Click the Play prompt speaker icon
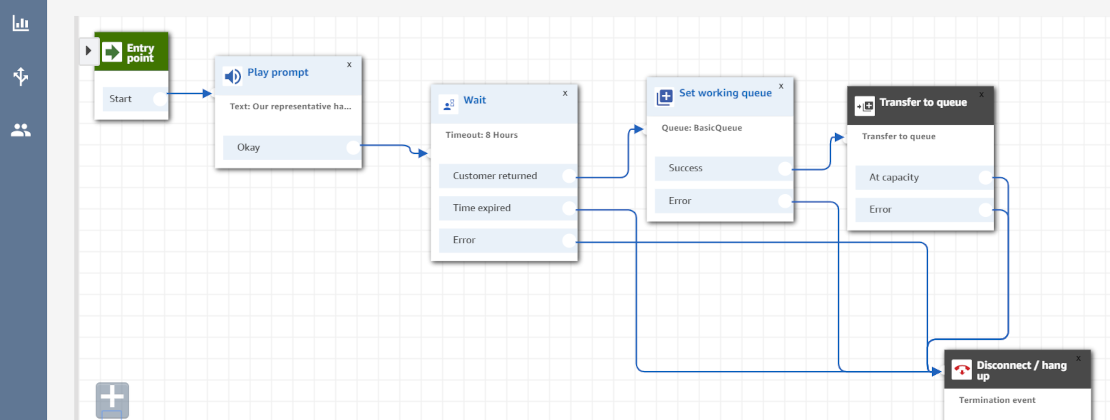The width and height of the screenshot is (1110, 420). coord(232,76)
